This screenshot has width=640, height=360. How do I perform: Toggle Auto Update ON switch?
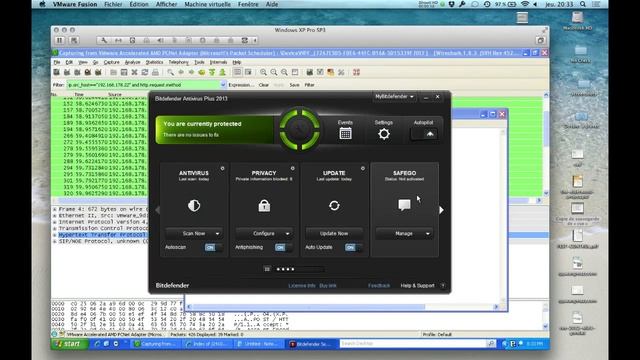(x=353, y=247)
